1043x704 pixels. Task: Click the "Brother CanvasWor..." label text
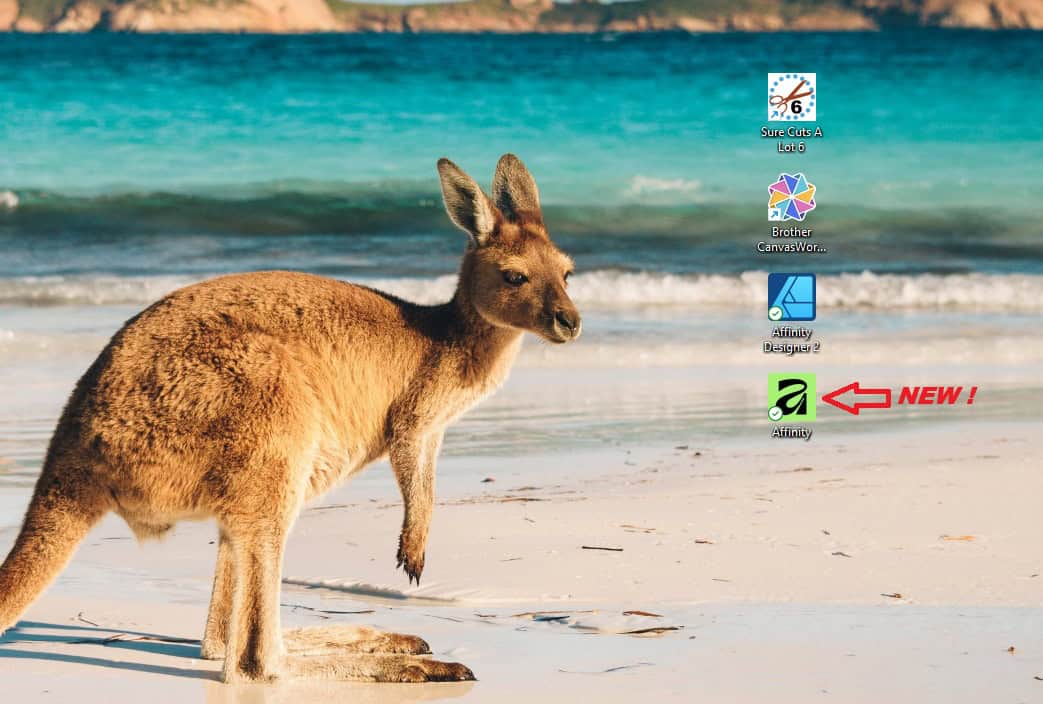(x=792, y=240)
